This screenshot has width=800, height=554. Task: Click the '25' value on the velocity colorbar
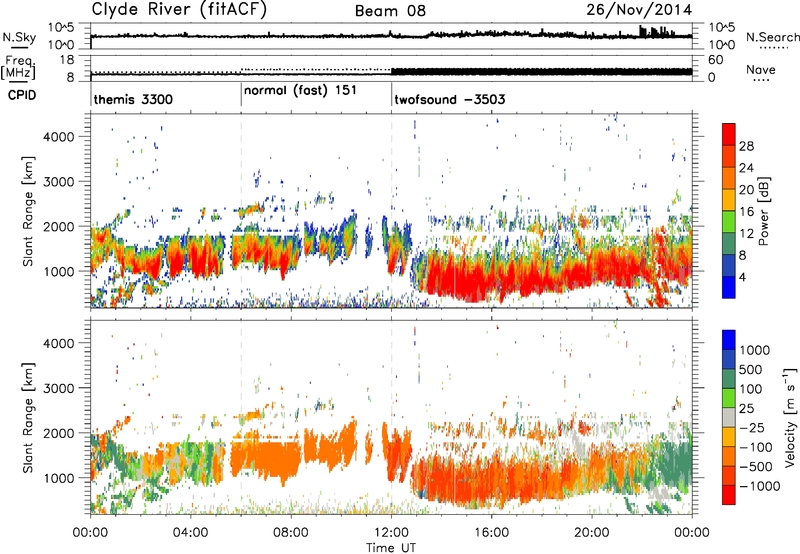tap(747, 409)
